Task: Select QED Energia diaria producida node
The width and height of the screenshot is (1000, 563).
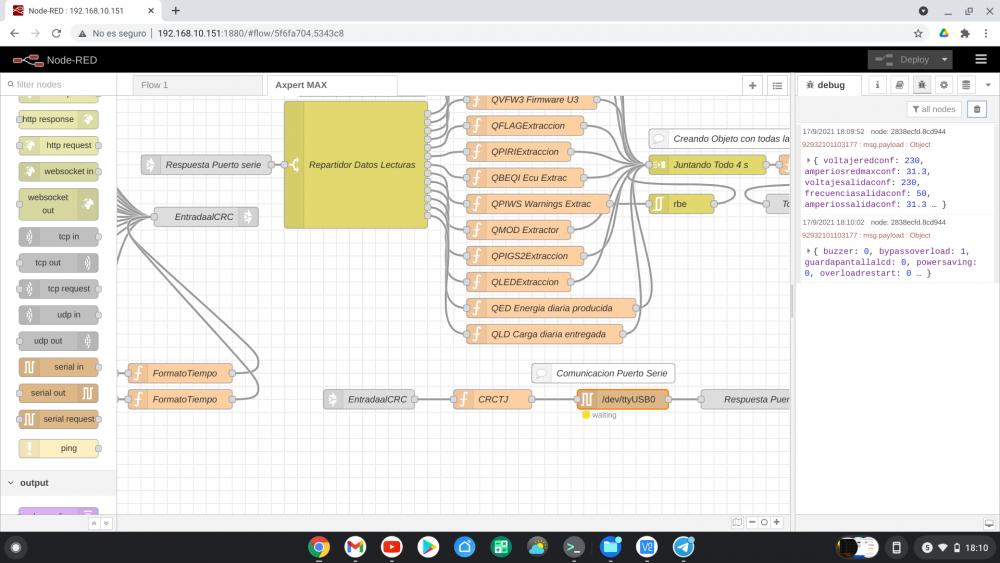Action: 551,309
